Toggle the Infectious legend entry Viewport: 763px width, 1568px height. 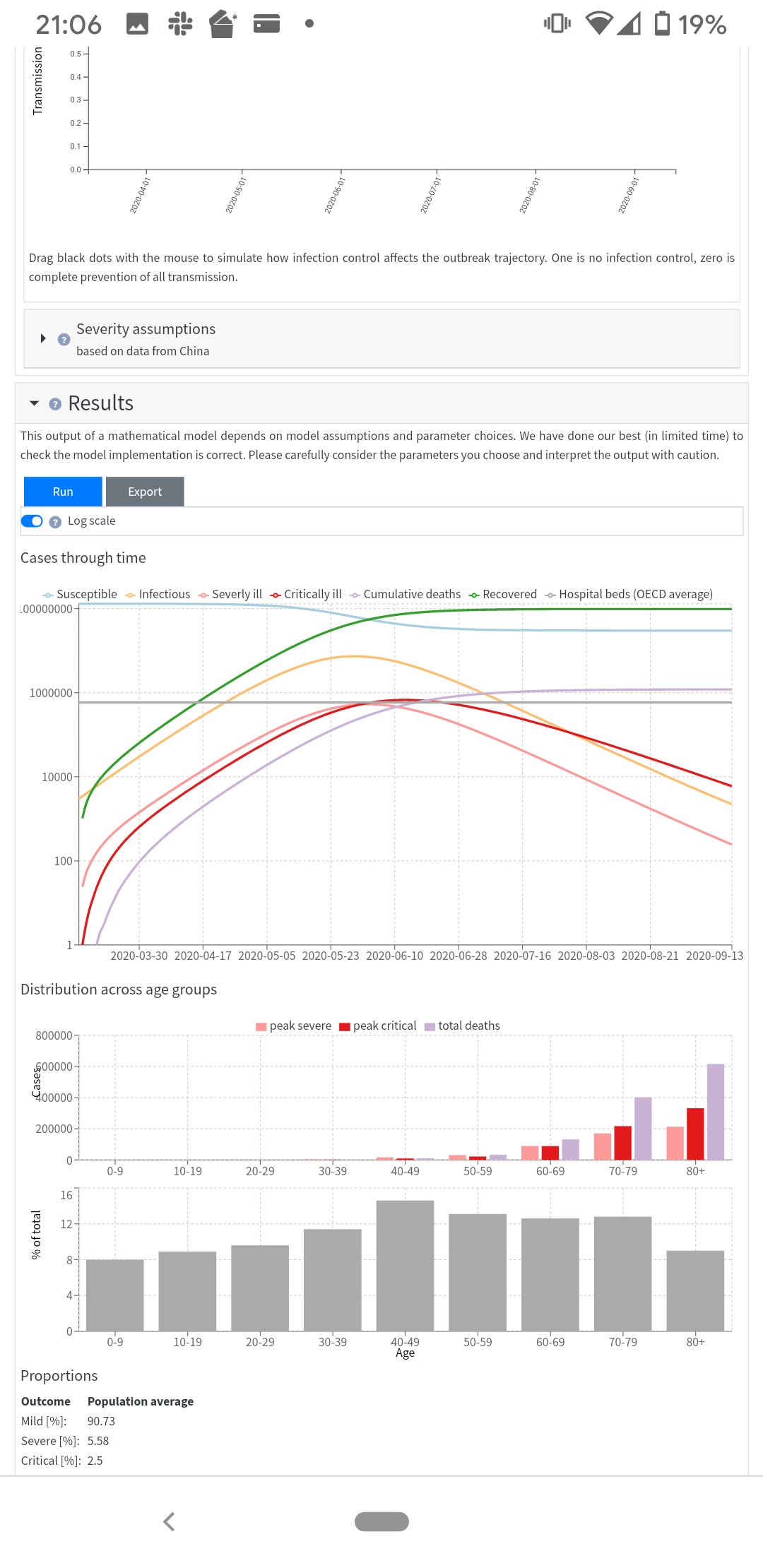point(158,595)
